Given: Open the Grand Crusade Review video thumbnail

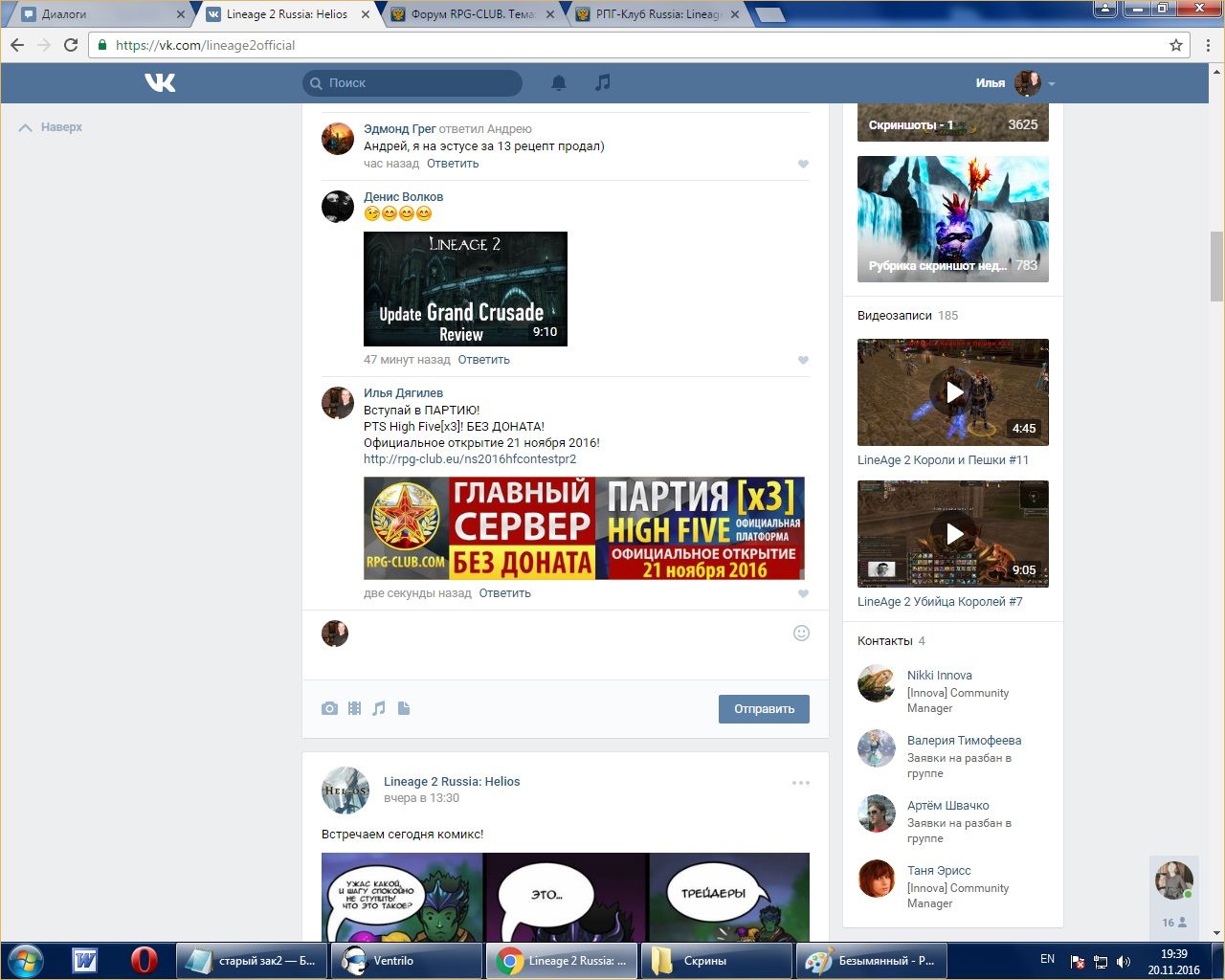Looking at the screenshot, I should tap(465, 289).
